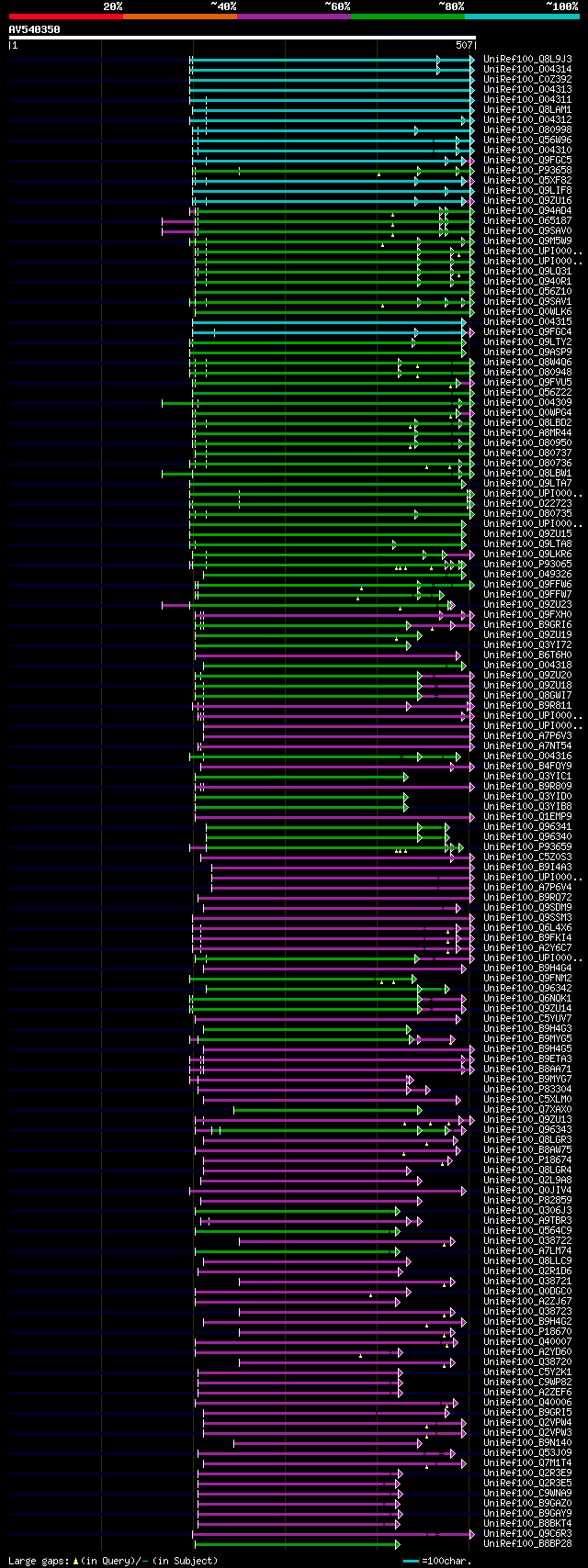Select the UniRef100_B4FQY9 label
Screen dimensions: 588x1568
coord(527,766)
